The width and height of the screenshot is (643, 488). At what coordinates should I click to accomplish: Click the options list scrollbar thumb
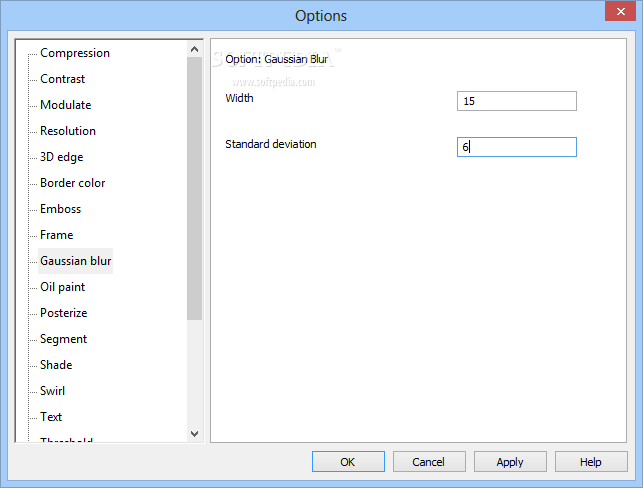coord(194,189)
